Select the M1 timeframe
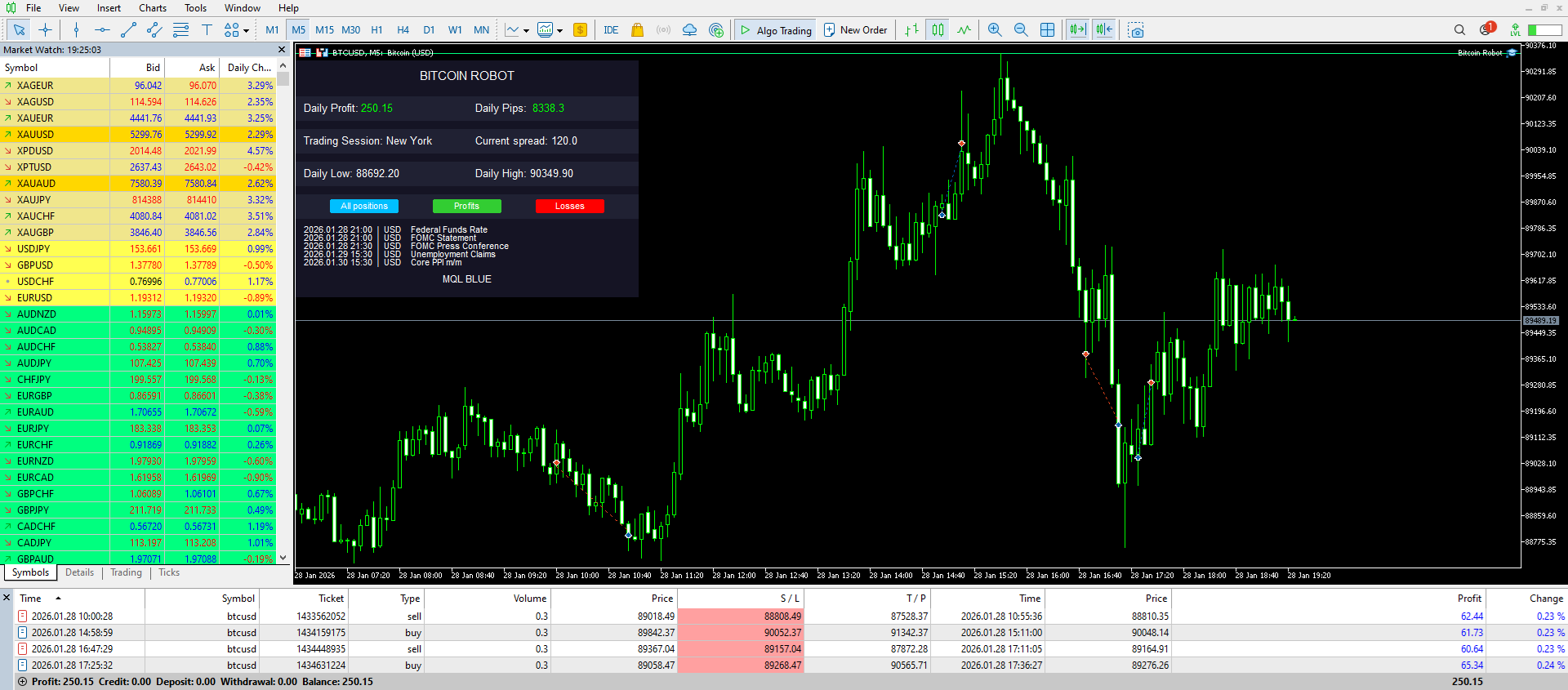Viewport: 1568px width, 690px height. pos(272,30)
